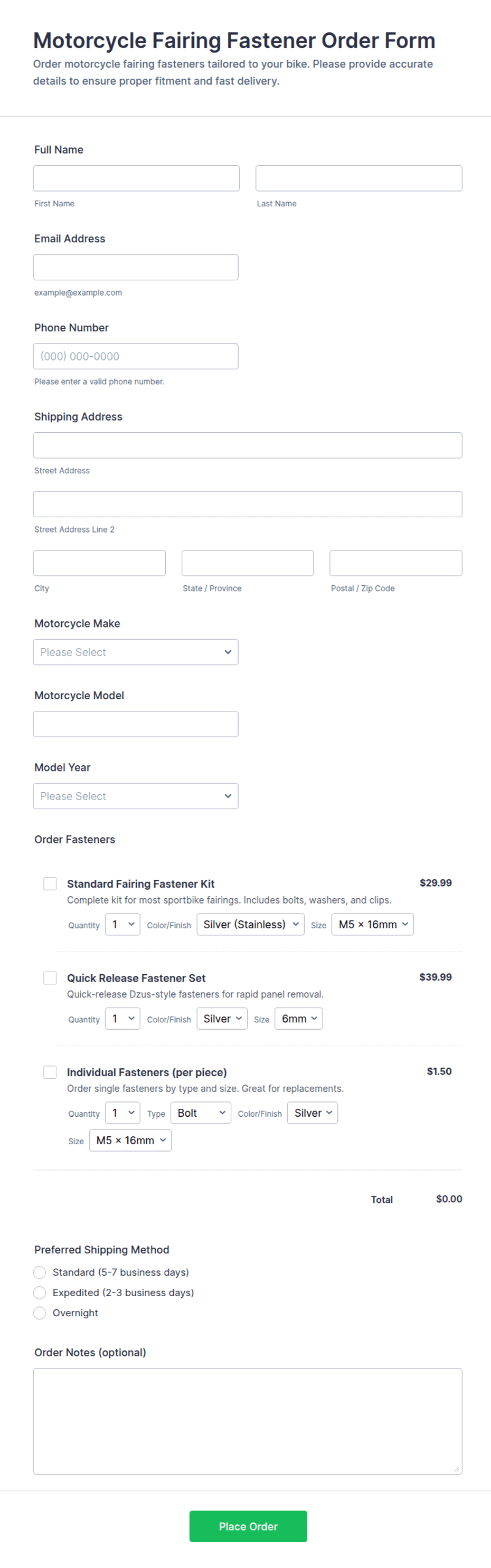Click into the First Name field
491x1568 pixels.
click(136, 178)
